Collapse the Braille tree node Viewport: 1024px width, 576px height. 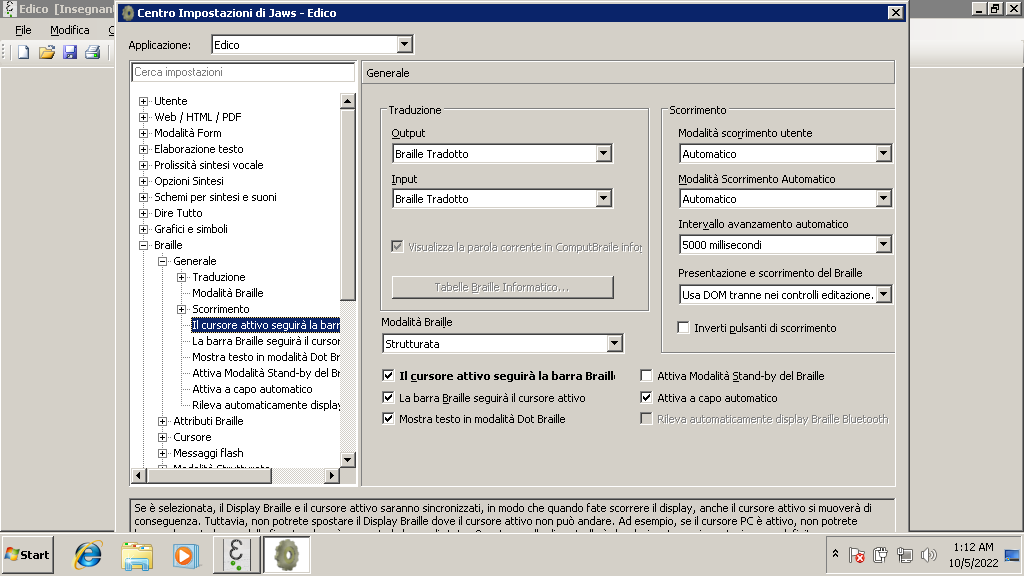144,246
